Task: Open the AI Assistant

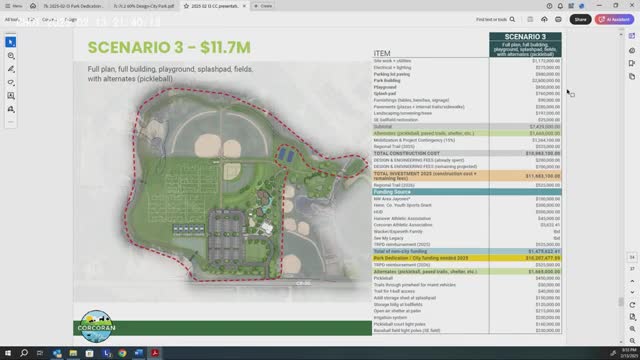Action: (x=614, y=20)
